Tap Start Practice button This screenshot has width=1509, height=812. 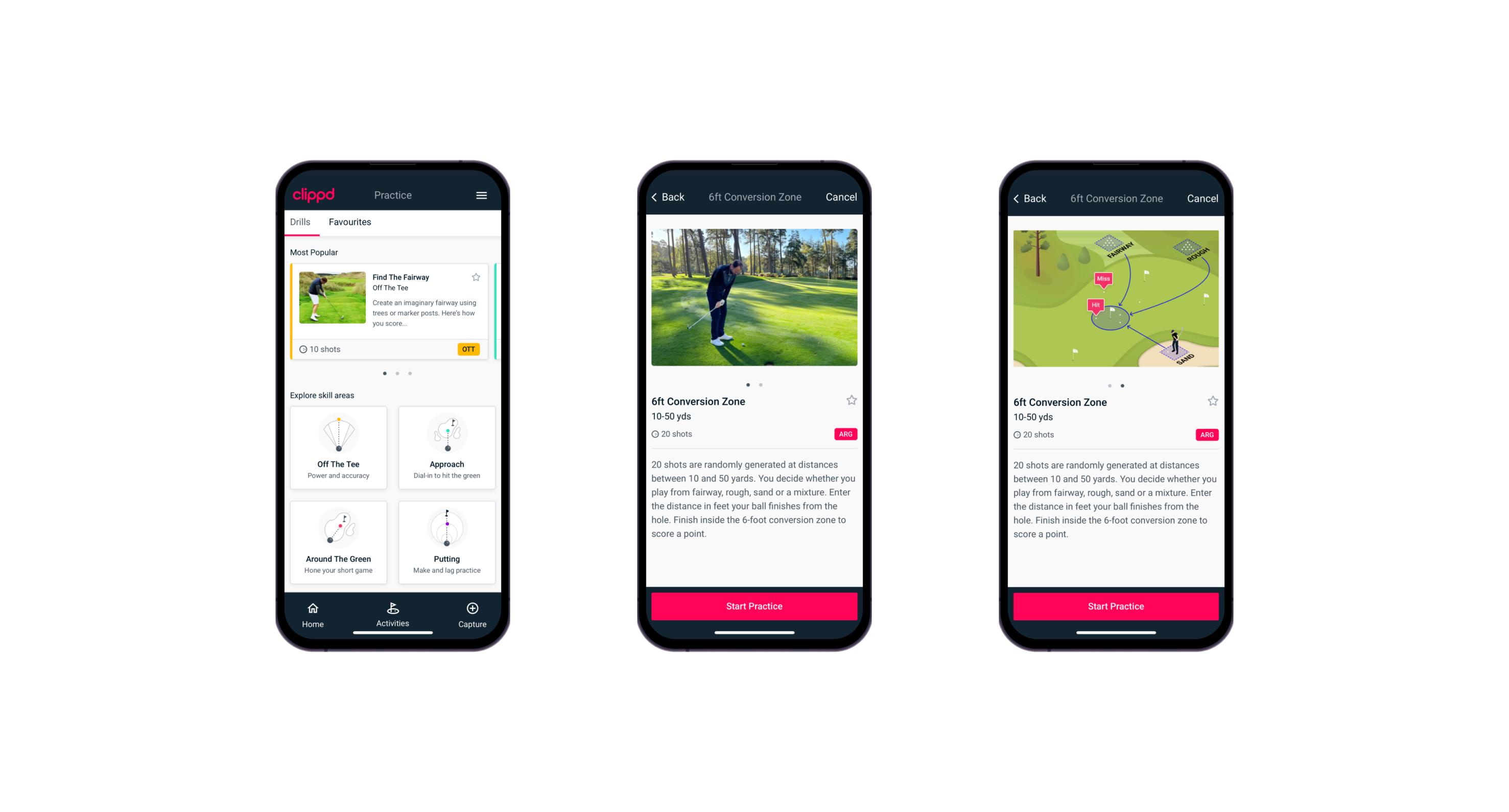pos(753,606)
